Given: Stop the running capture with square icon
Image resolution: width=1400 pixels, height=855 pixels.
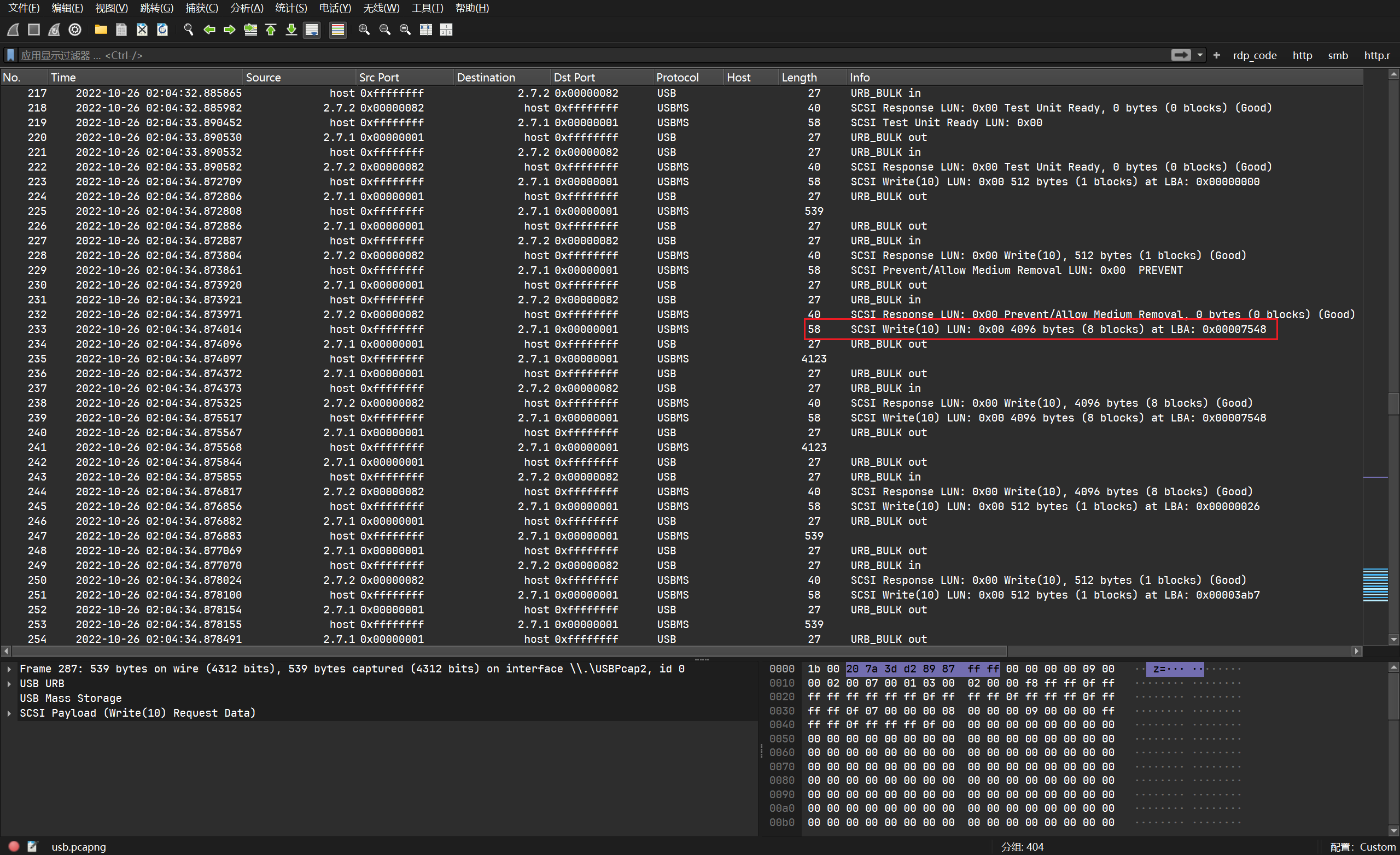Looking at the screenshot, I should tap(34, 30).
